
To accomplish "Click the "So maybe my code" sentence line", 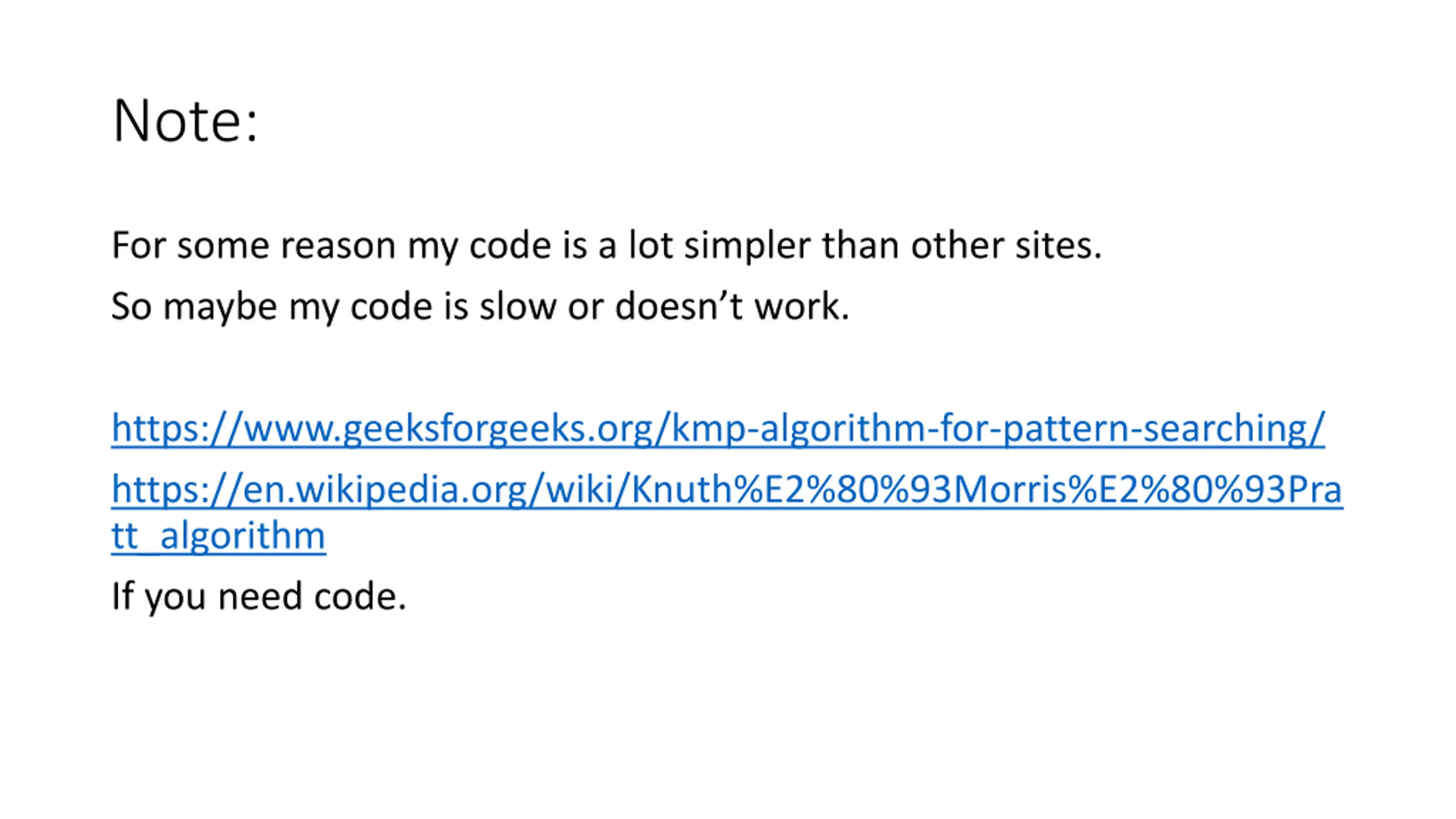I will click(480, 307).
